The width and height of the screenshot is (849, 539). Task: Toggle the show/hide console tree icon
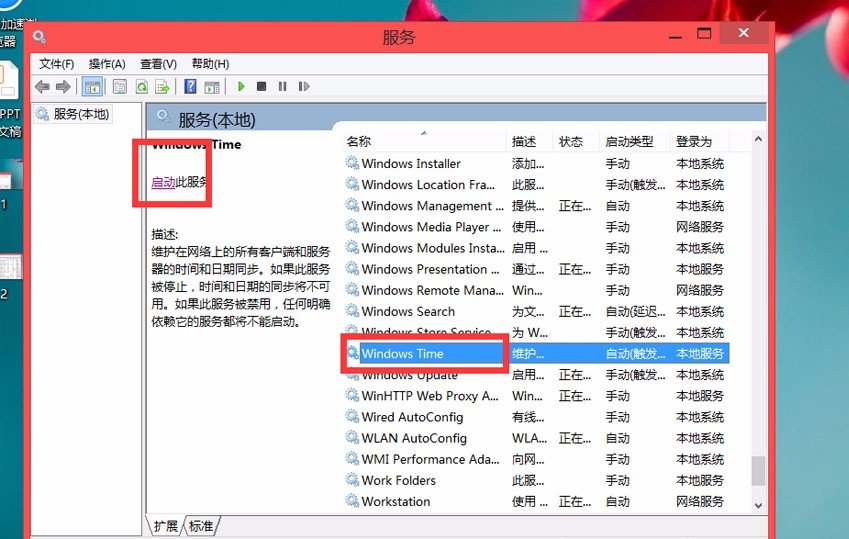[x=93, y=87]
